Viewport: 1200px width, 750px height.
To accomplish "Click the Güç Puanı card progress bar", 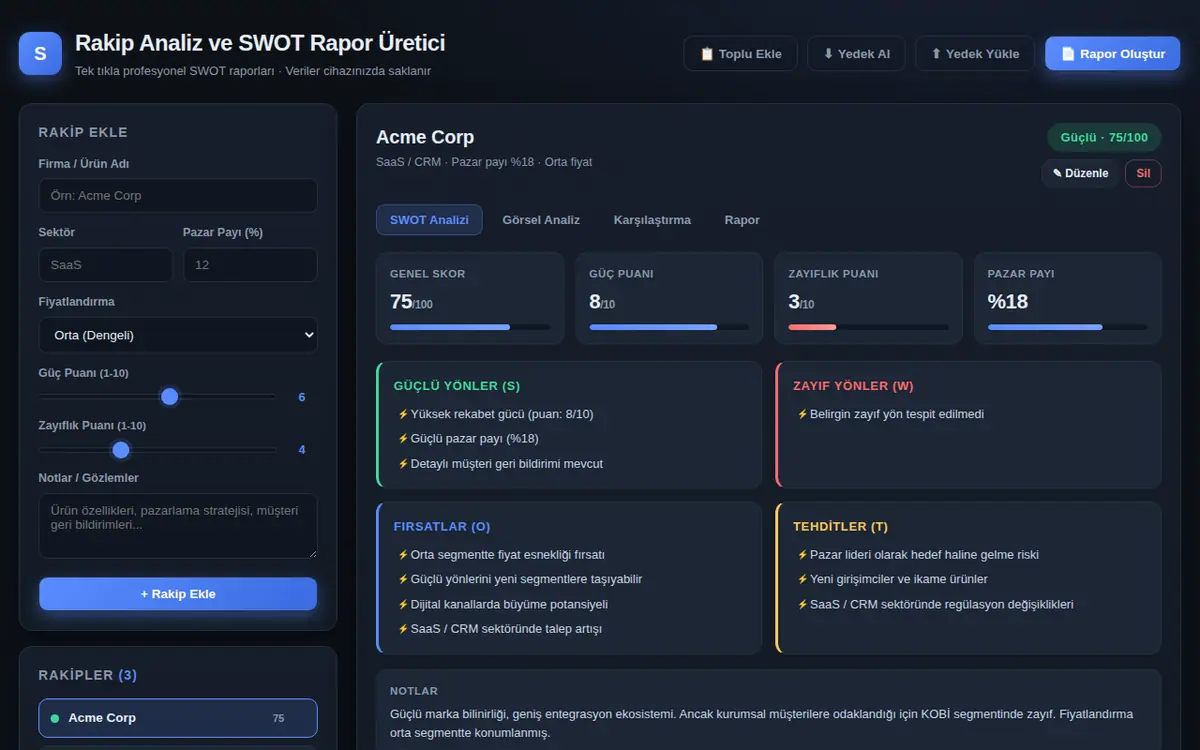I will [669, 327].
